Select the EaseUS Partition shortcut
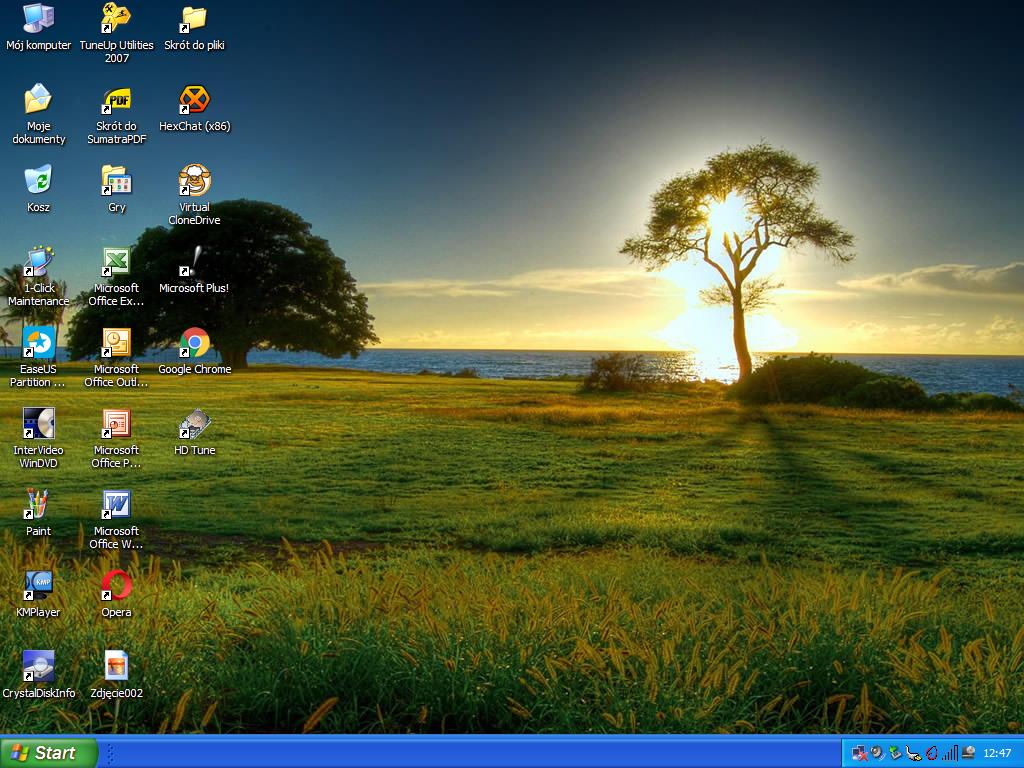 (38, 343)
